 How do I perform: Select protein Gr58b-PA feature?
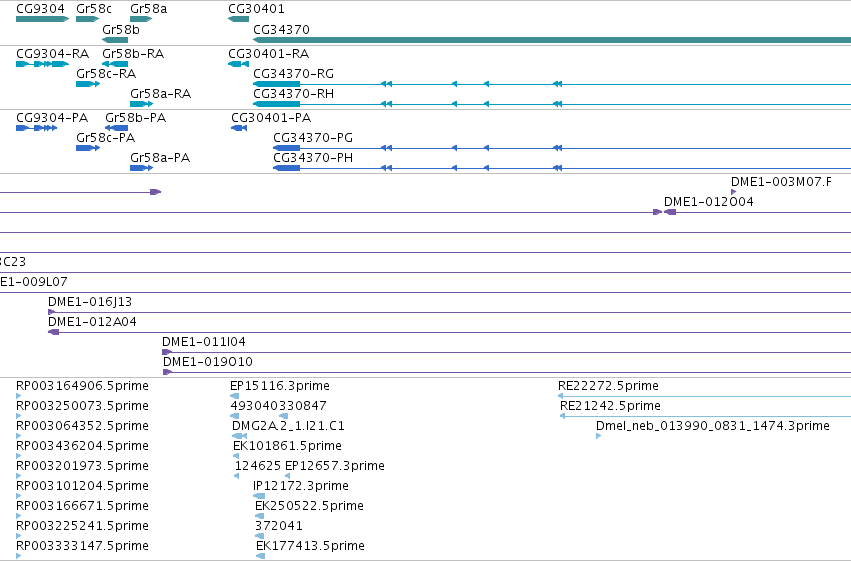tap(117, 128)
